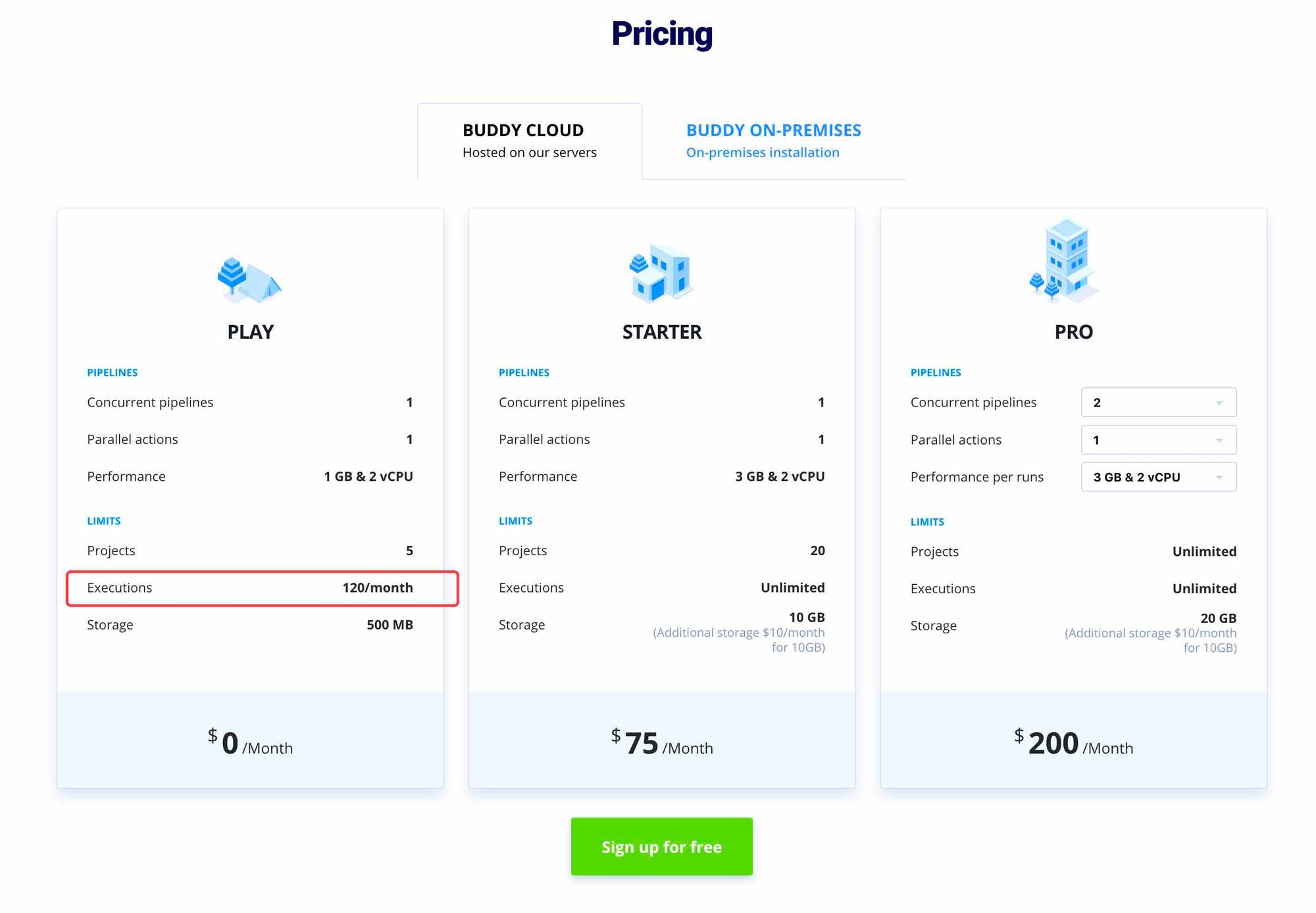1316x913 pixels.
Task: Click STARTER additional storage note
Action: 738,640
